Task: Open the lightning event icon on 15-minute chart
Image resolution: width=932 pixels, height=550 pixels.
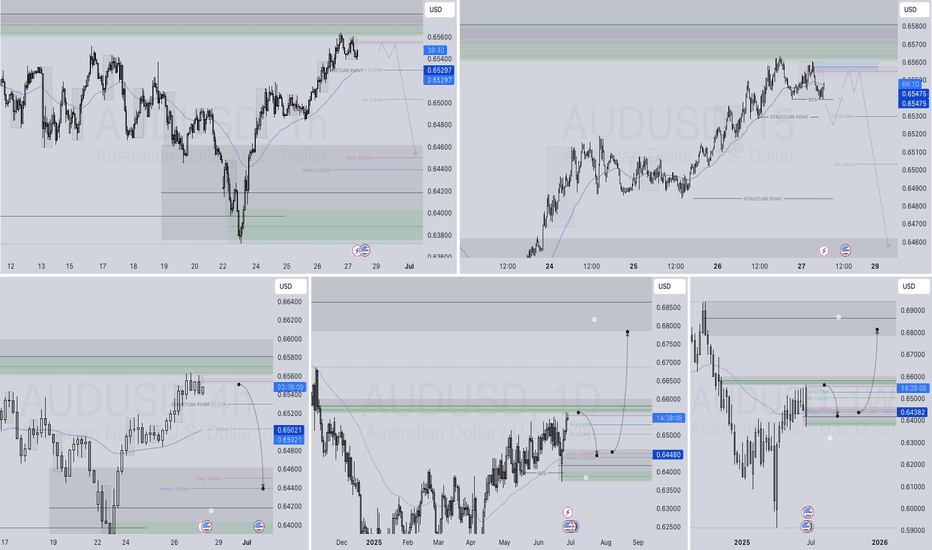Action: [x=824, y=250]
